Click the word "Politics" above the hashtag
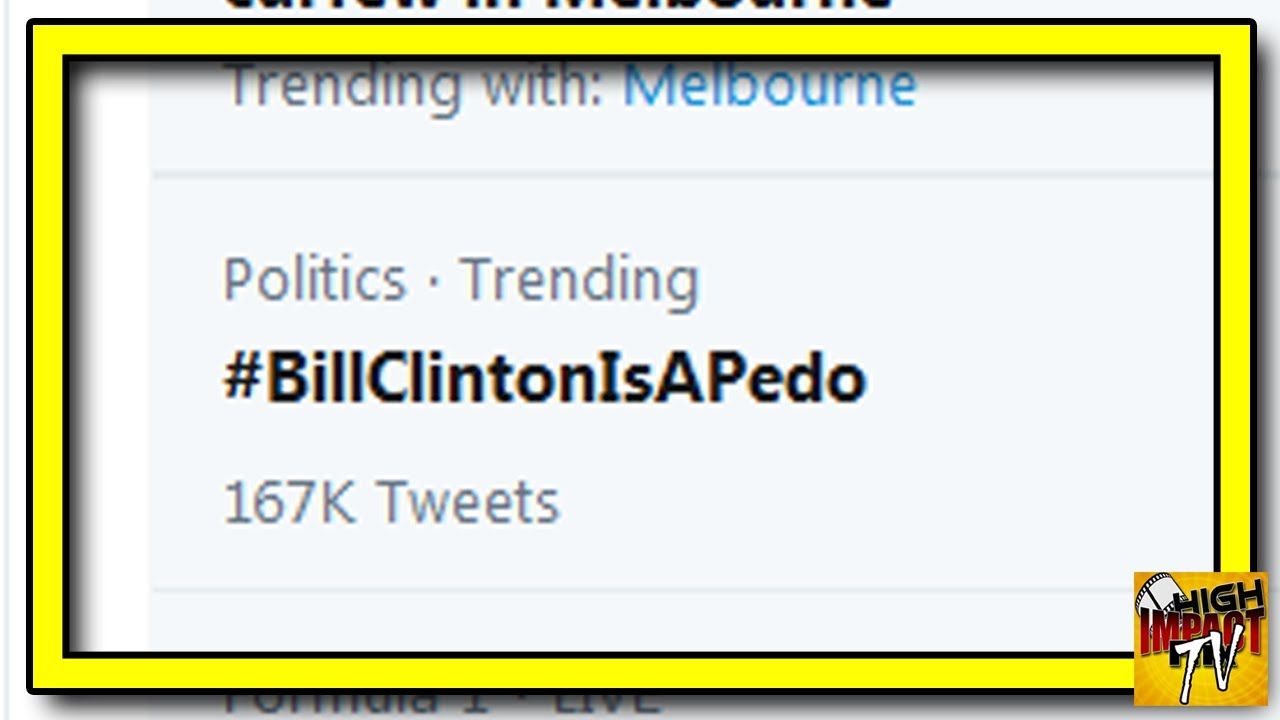The height and width of the screenshot is (720, 1280). 314,279
